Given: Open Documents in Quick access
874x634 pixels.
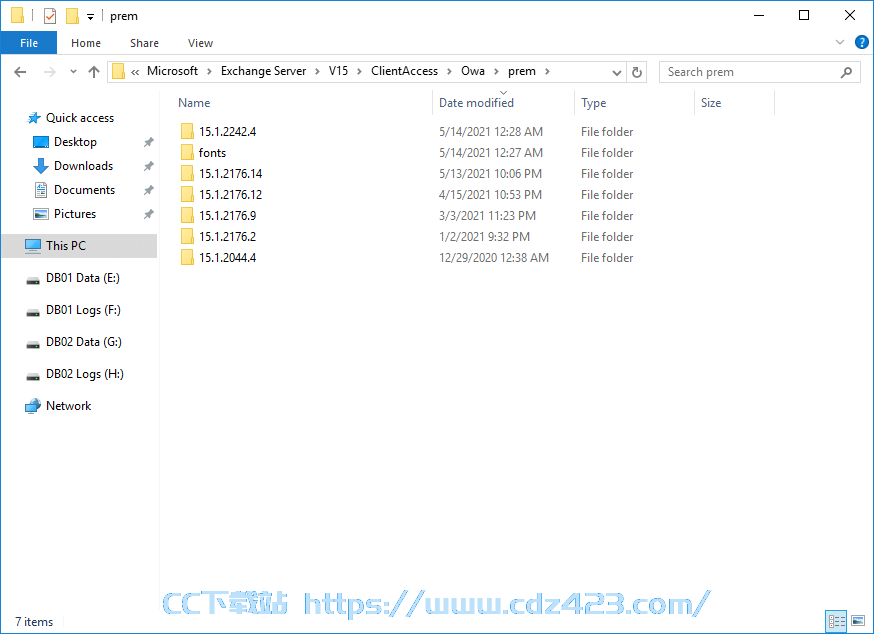Looking at the screenshot, I should coord(84,190).
